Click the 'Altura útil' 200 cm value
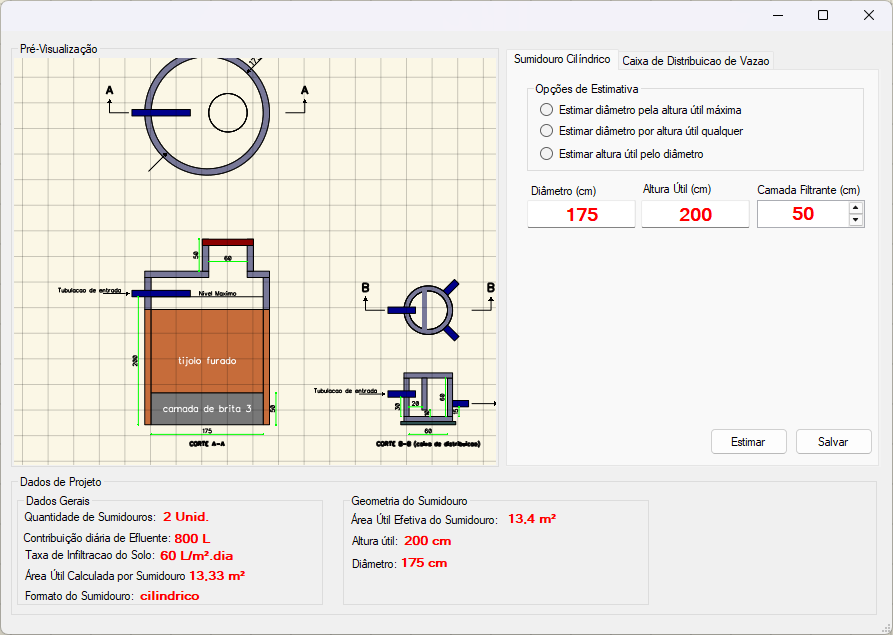The height and width of the screenshot is (635, 893). [x=428, y=541]
